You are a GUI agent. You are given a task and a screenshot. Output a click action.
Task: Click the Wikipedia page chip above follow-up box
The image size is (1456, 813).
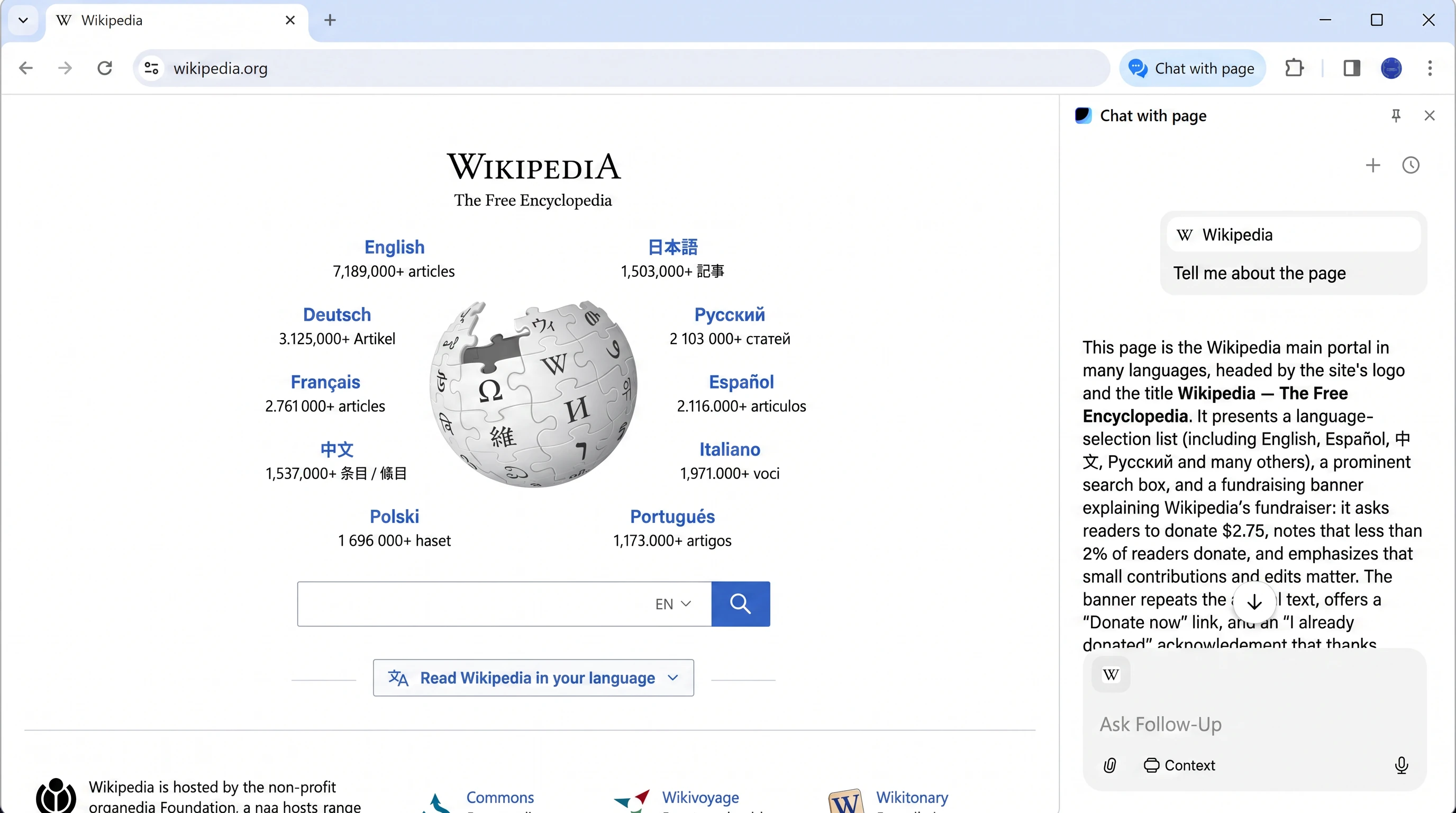(x=1111, y=674)
